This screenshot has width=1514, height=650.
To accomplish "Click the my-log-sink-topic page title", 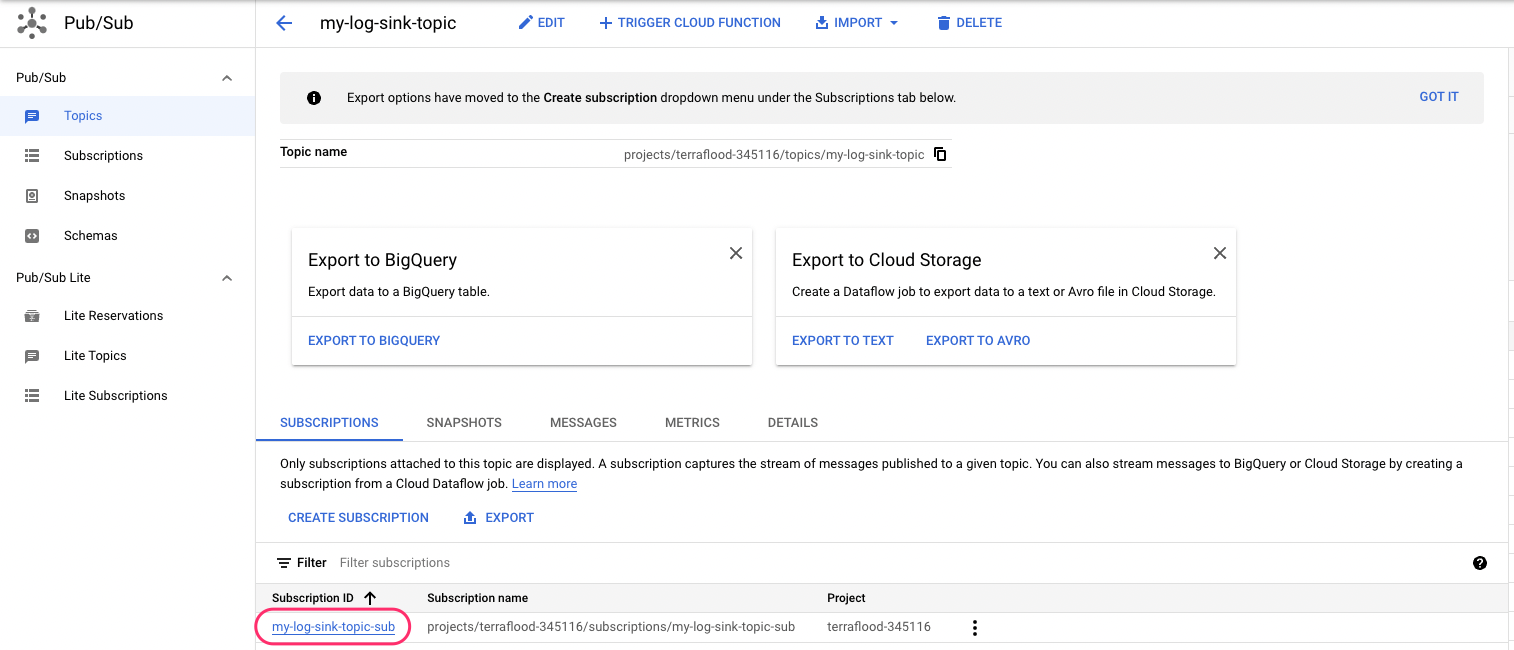I will (388, 23).
